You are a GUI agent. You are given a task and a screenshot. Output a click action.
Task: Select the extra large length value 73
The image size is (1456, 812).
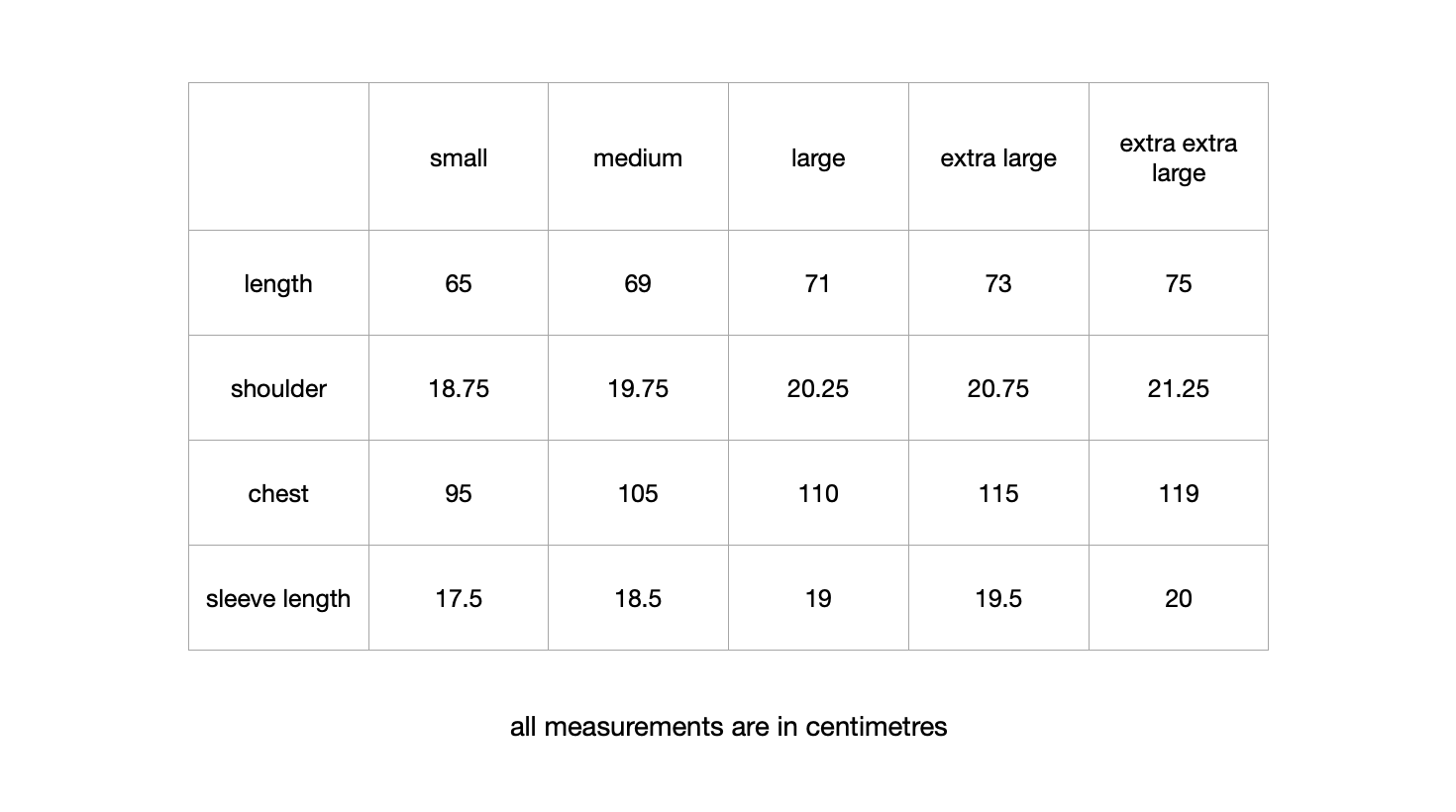(x=998, y=284)
